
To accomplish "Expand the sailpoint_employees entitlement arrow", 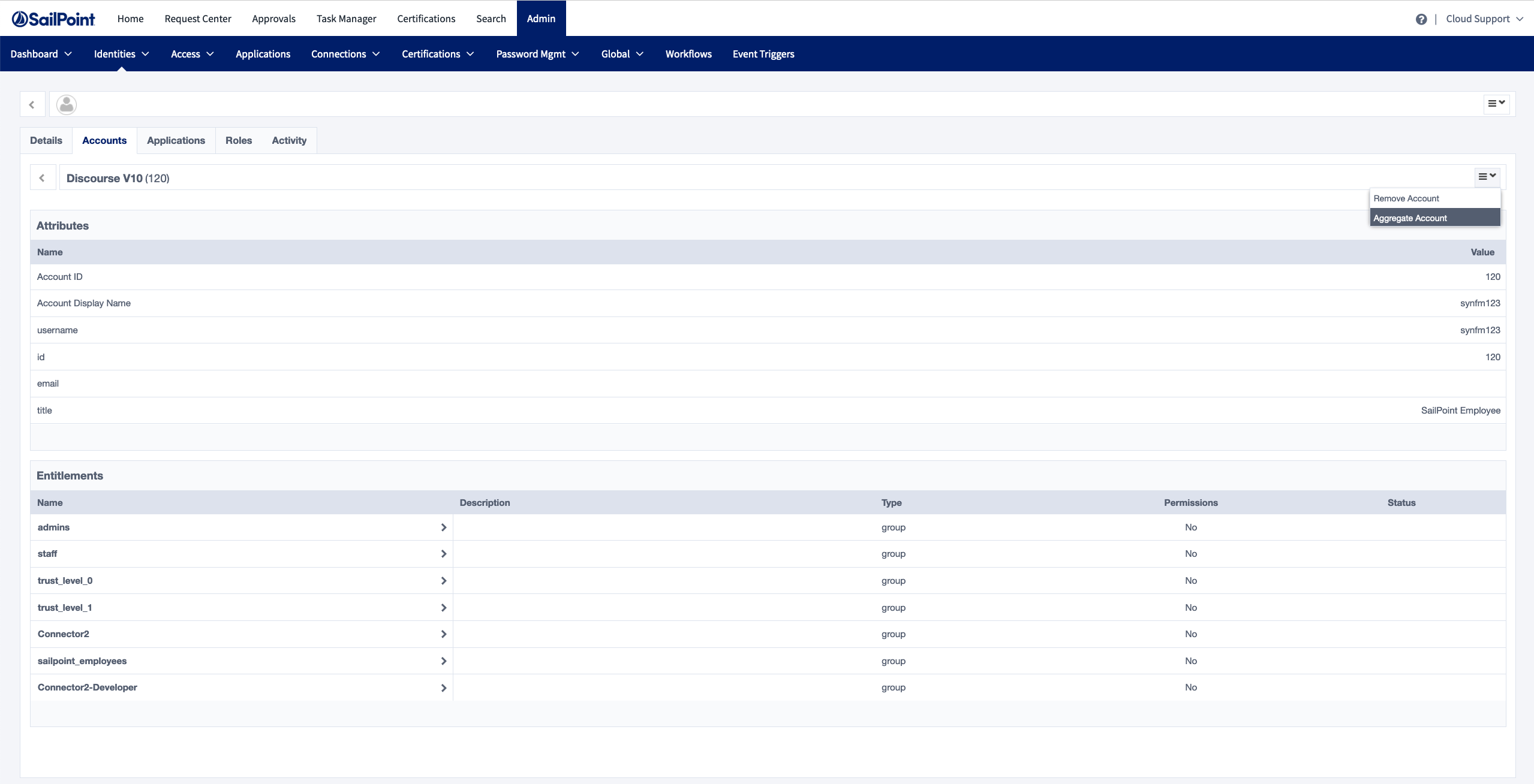I will click(x=443, y=661).
